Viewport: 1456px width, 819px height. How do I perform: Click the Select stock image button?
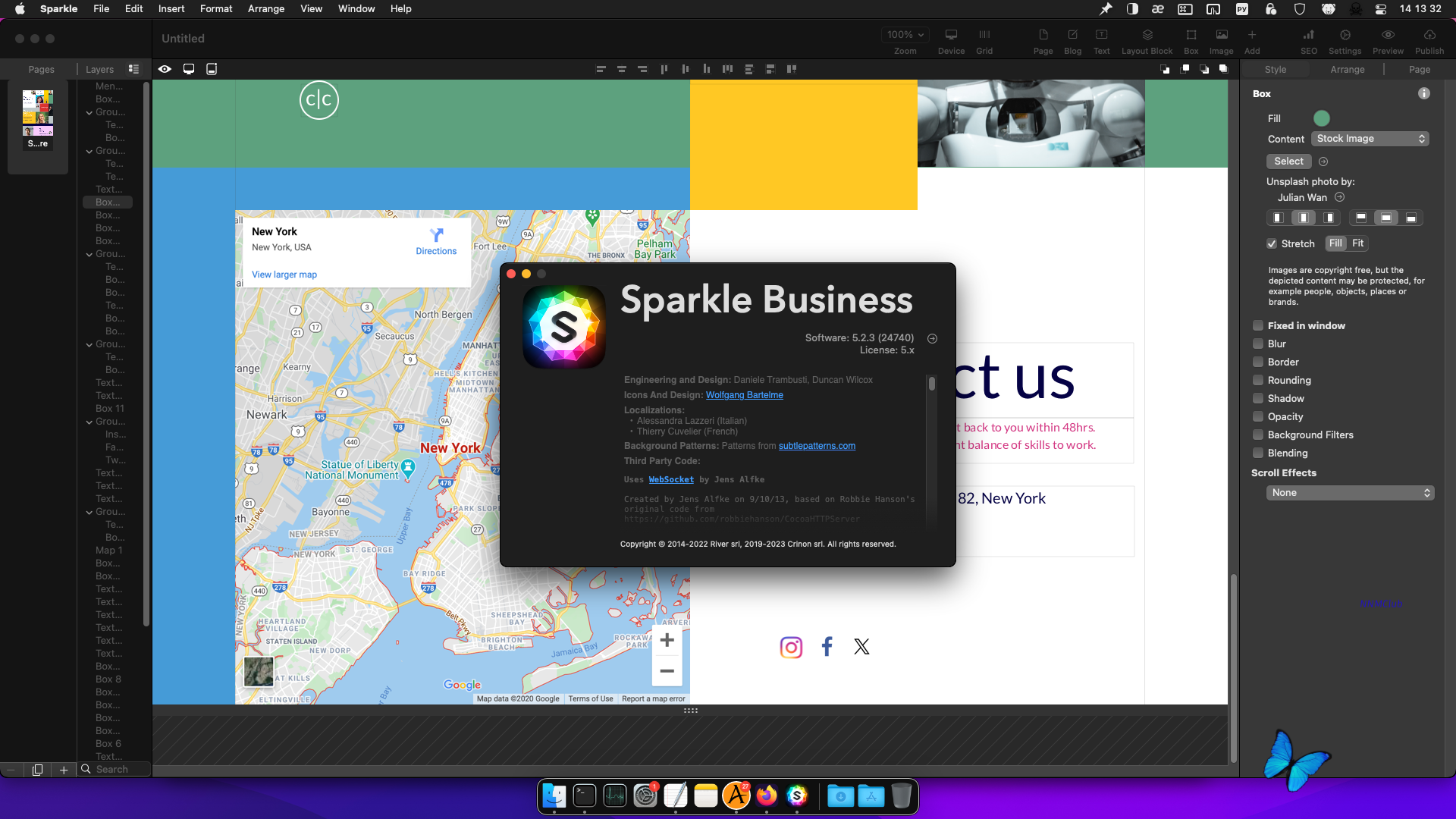click(1288, 162)
